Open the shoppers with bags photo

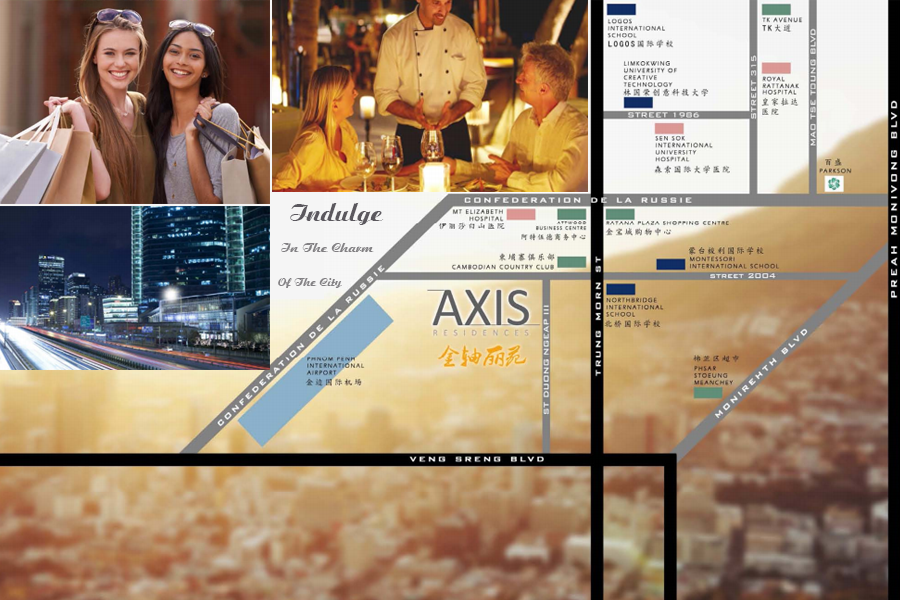135,100
